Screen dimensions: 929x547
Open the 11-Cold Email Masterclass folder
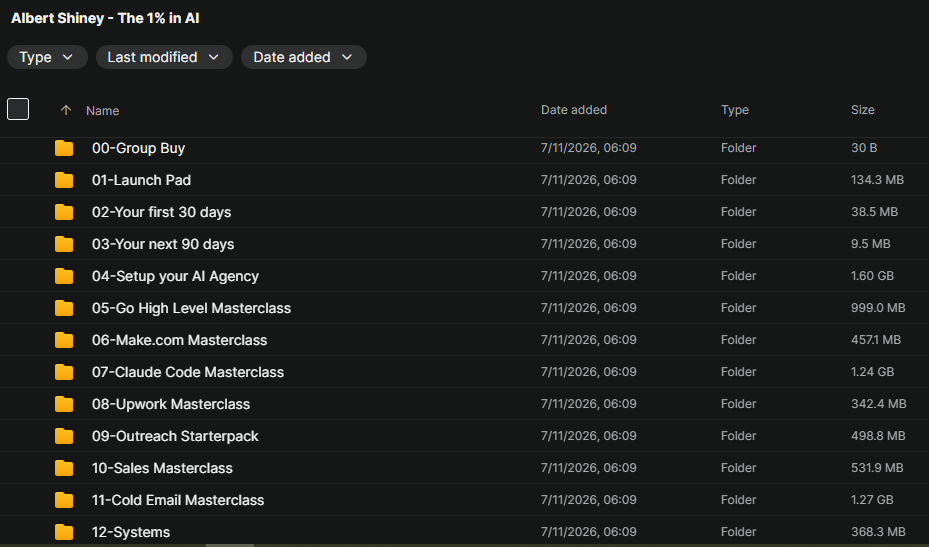coord(178,500)
